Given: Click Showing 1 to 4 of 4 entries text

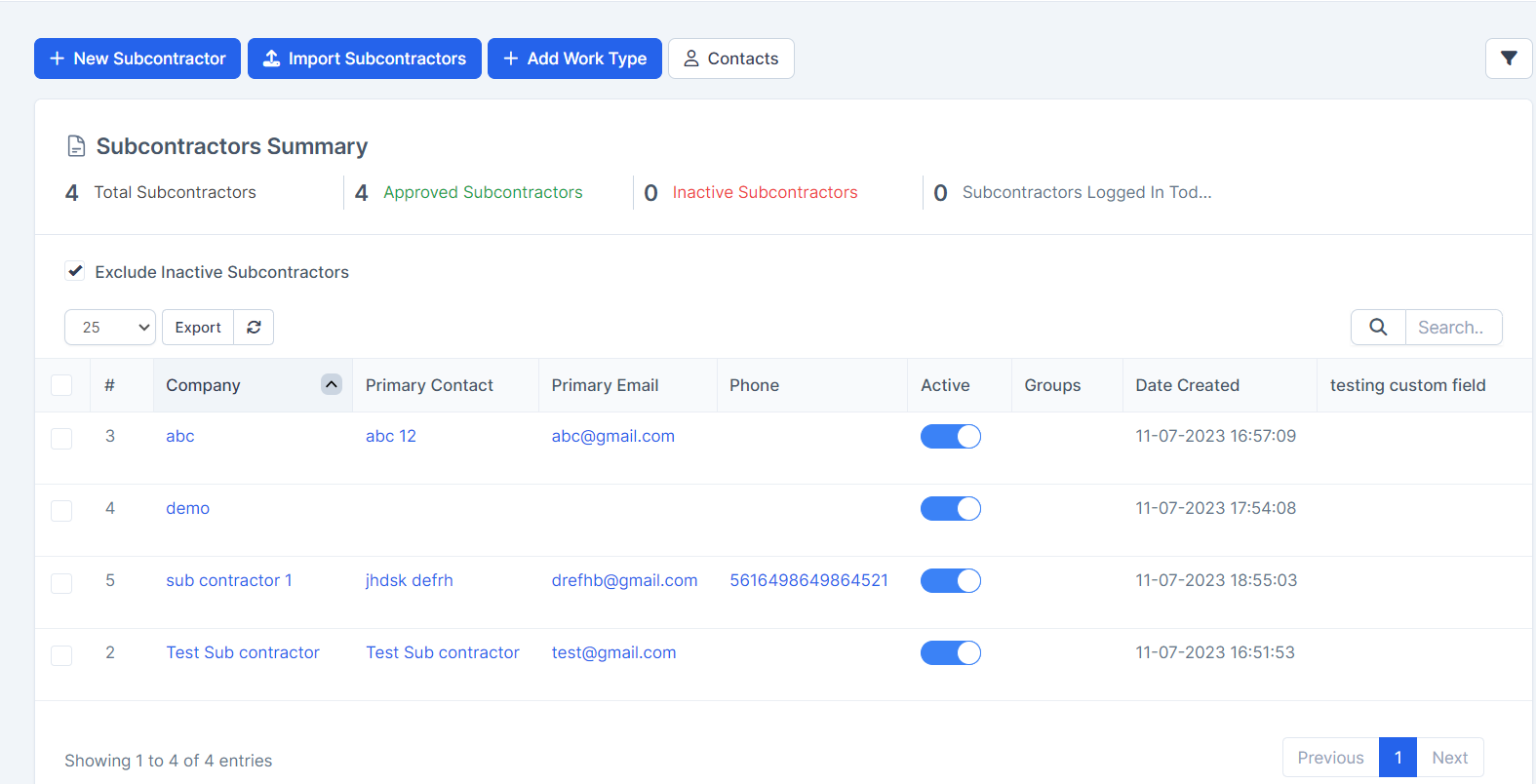Looking at the screenshot, I should click(169, 761).
